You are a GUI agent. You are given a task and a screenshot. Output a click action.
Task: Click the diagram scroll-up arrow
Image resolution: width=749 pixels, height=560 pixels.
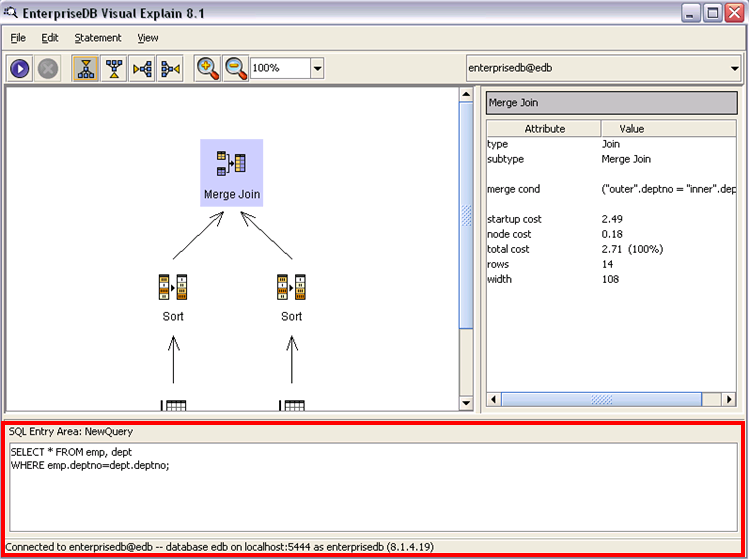466,94
